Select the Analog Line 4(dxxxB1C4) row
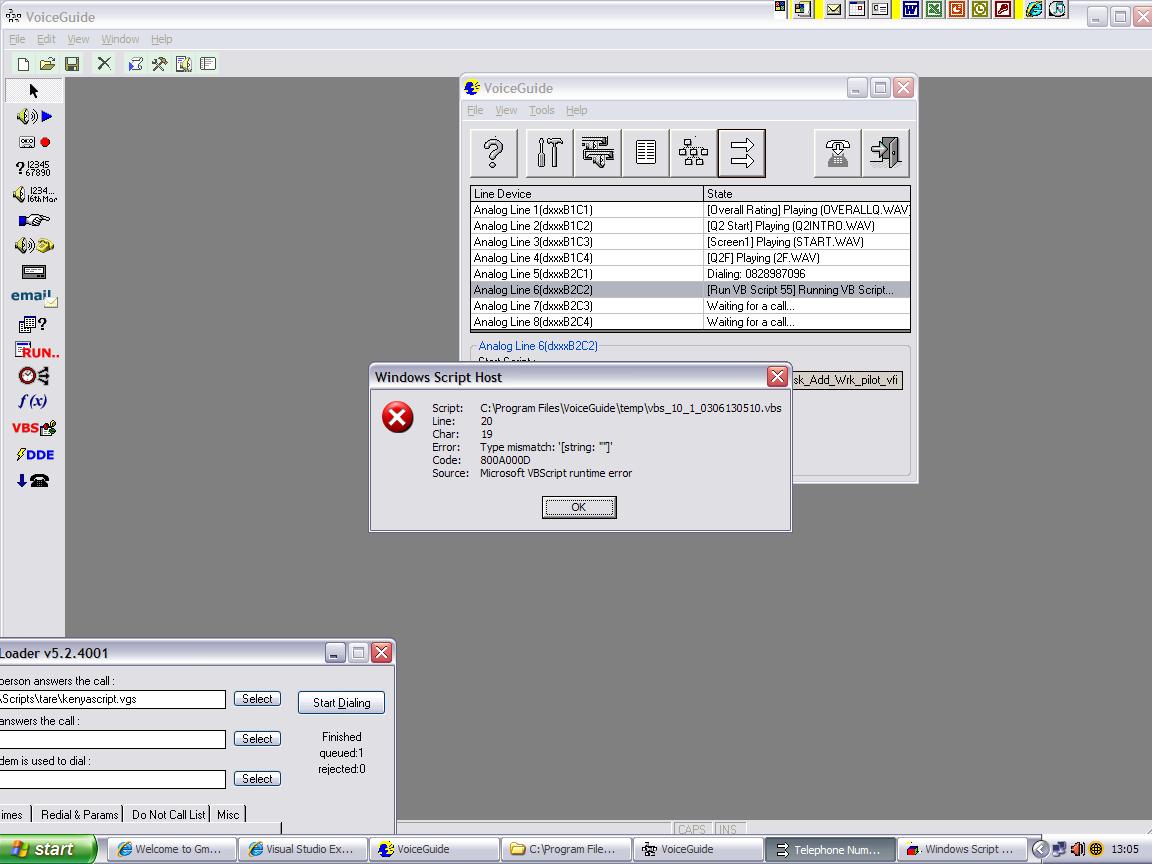The width and height of the screenshot is (1152, 864). click(x=690, y=258)
